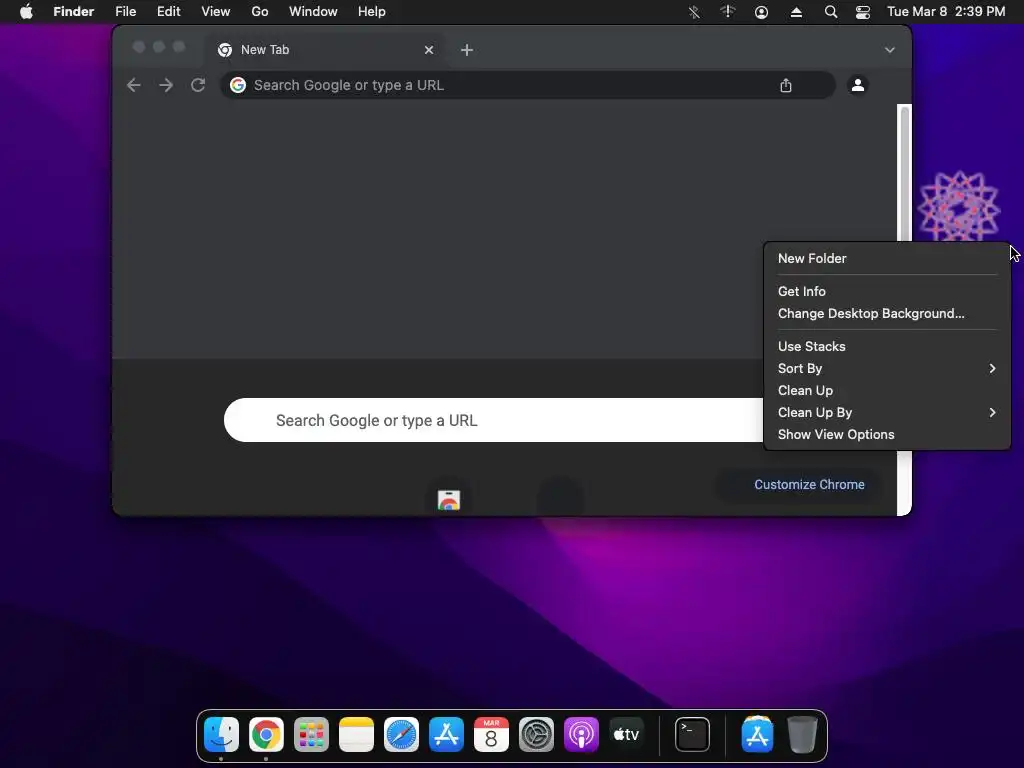Open Finder from the Dock
Image resolution: width=1024 pixels, height=768 pixels.
(221, 735)
